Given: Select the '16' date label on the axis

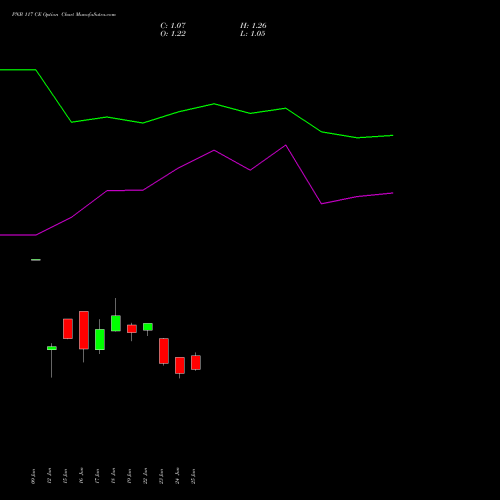Looking at the screenshot, I should tap(81, 476).
